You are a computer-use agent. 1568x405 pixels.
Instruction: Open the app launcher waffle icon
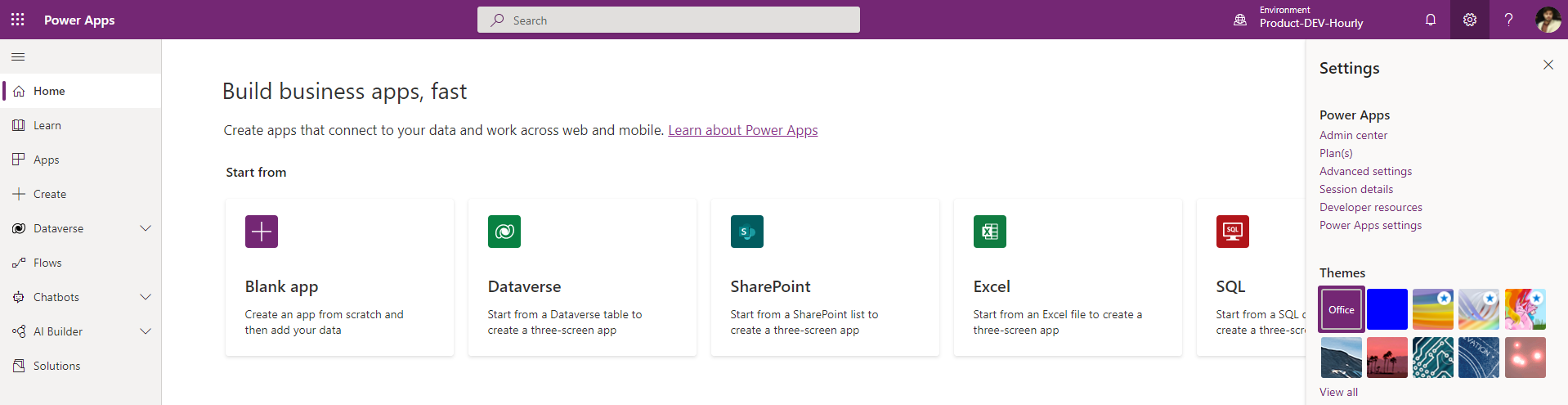point(17,20)
